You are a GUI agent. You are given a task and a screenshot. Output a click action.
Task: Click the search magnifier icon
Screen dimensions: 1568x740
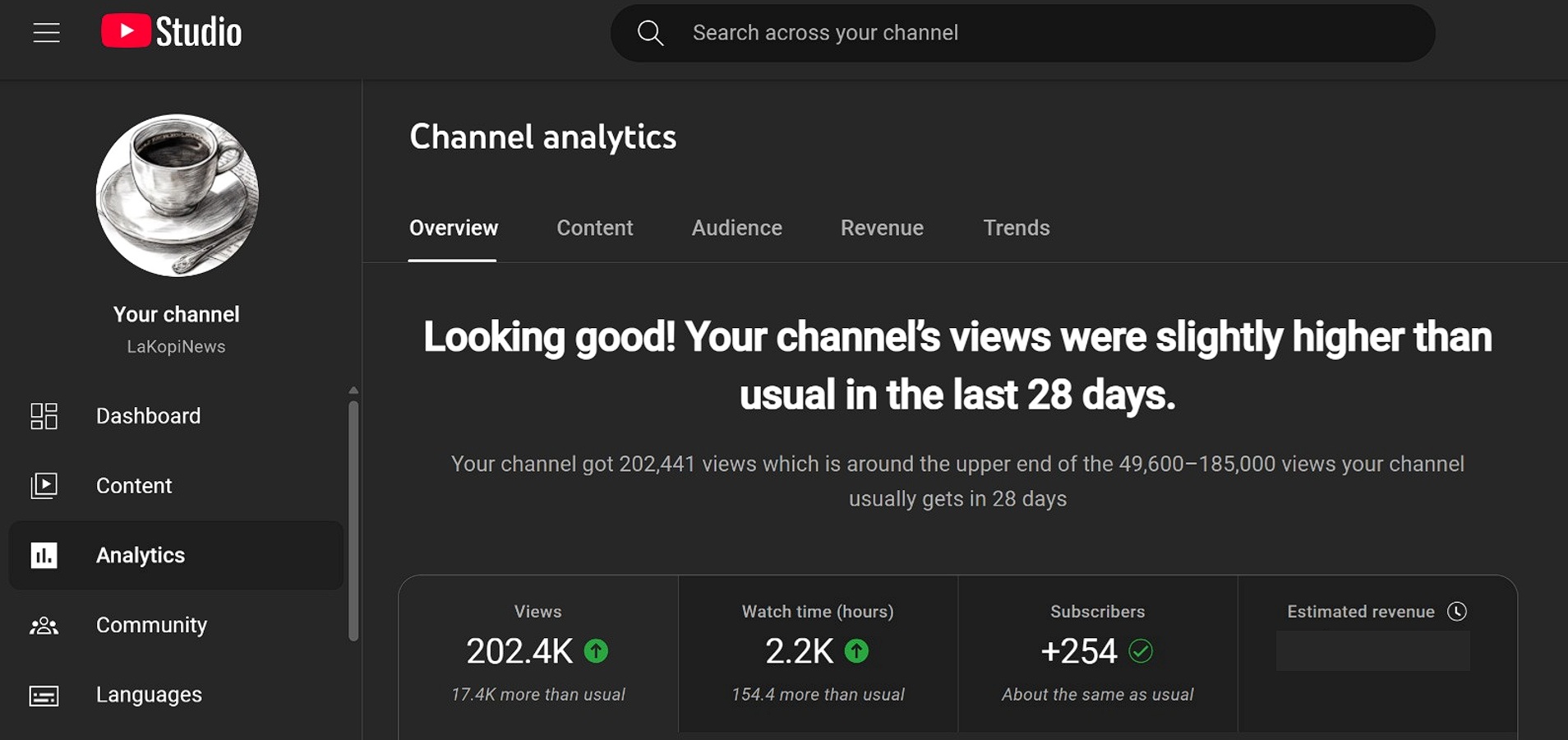pyautogui.click(x=650, y=33)
